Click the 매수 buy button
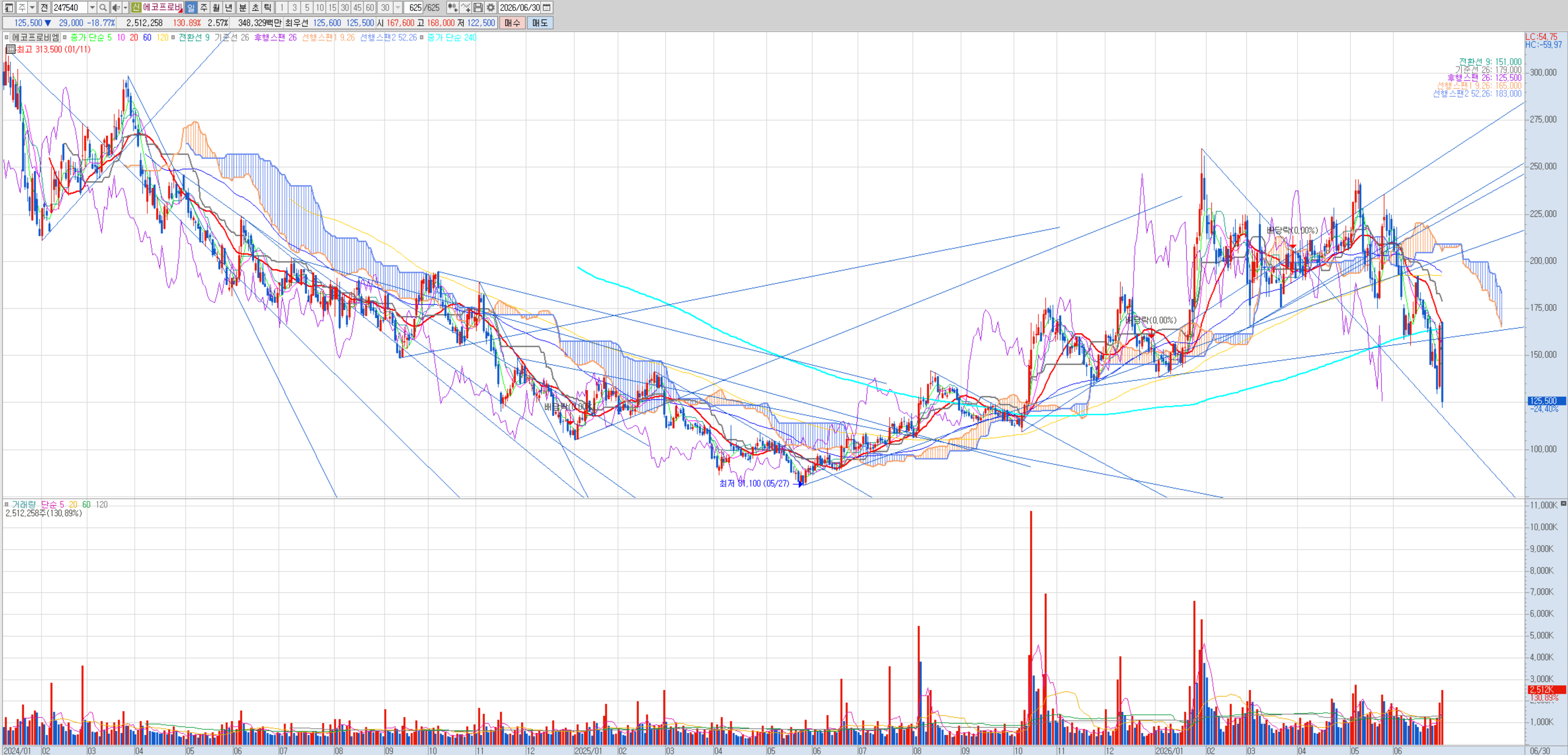Viewport: 1568px width, 755px height. point(513,23)
